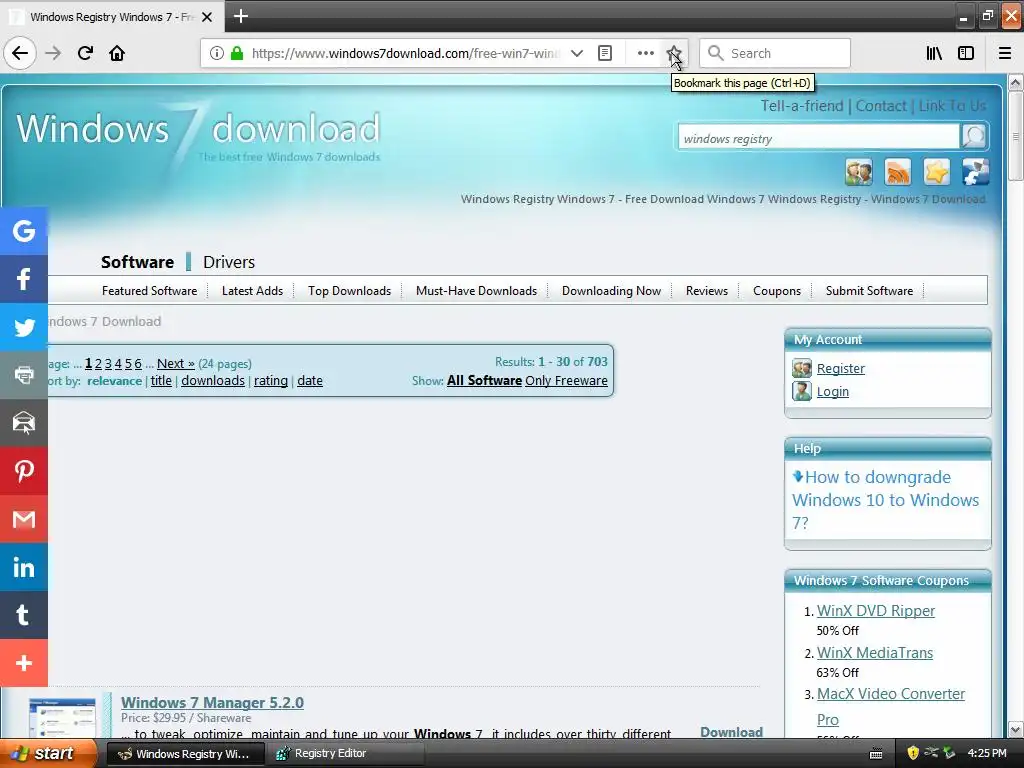
Task: Open Coupons menu item
Action: coord(776,291)
